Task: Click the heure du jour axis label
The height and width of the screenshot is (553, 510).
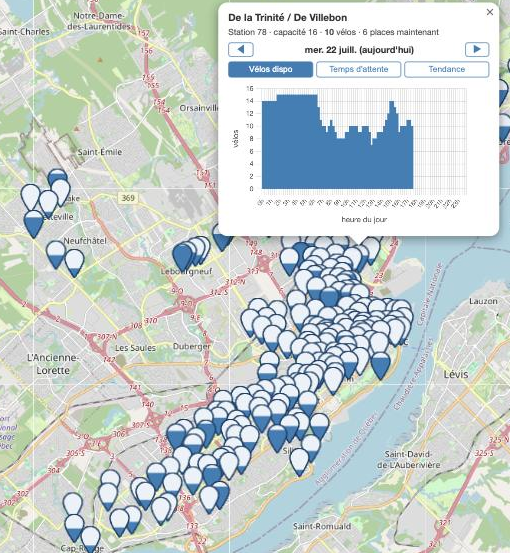Action: 364,219
